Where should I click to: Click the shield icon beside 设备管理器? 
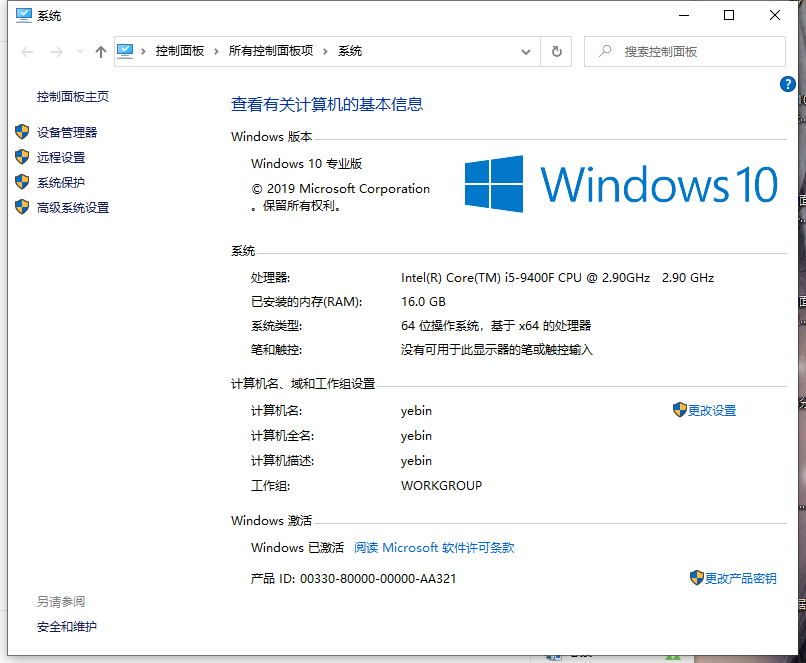(x=22, y=131)
